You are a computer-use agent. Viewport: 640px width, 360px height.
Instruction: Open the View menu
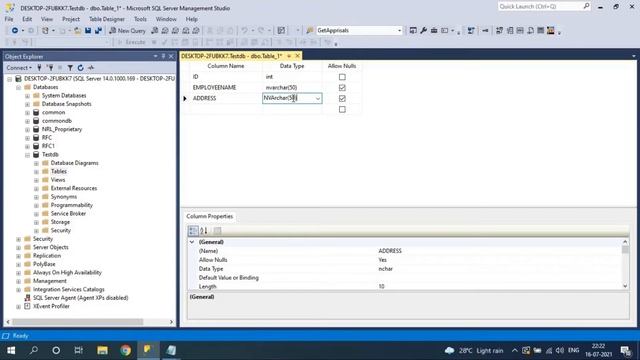[47, 19]
